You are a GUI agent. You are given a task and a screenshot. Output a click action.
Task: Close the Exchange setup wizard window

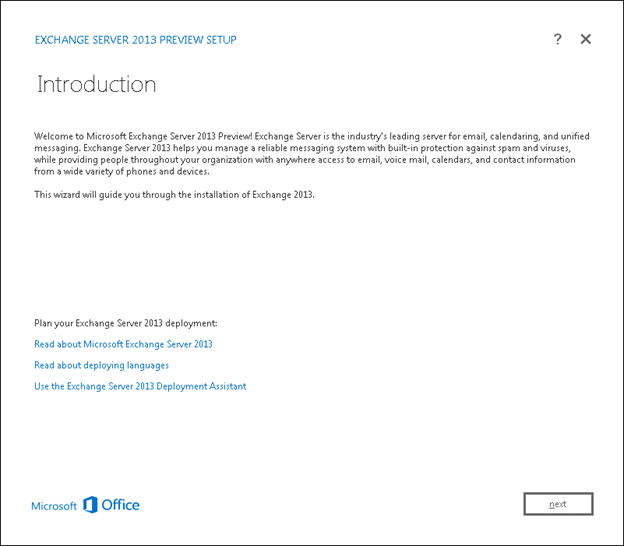click(586, 39)
